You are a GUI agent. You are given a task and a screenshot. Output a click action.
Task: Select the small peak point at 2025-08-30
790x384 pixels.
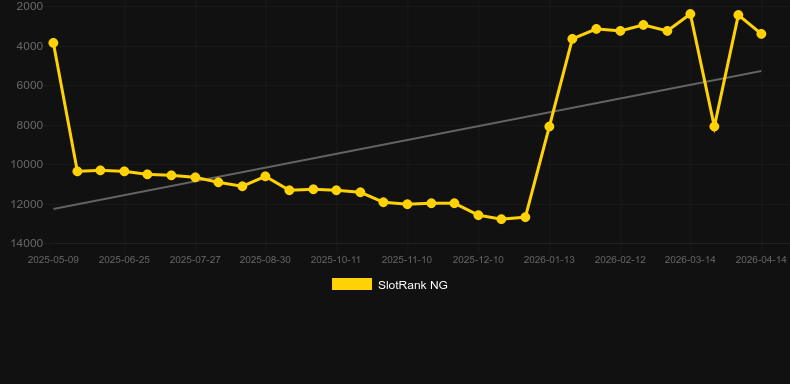click(x=266, y=176)
